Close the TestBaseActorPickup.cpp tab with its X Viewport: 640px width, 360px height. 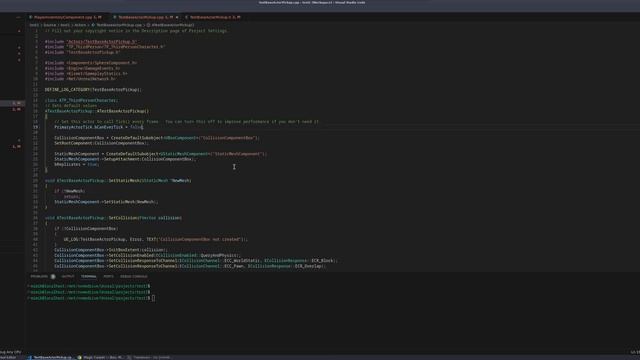tap(177, 17)
